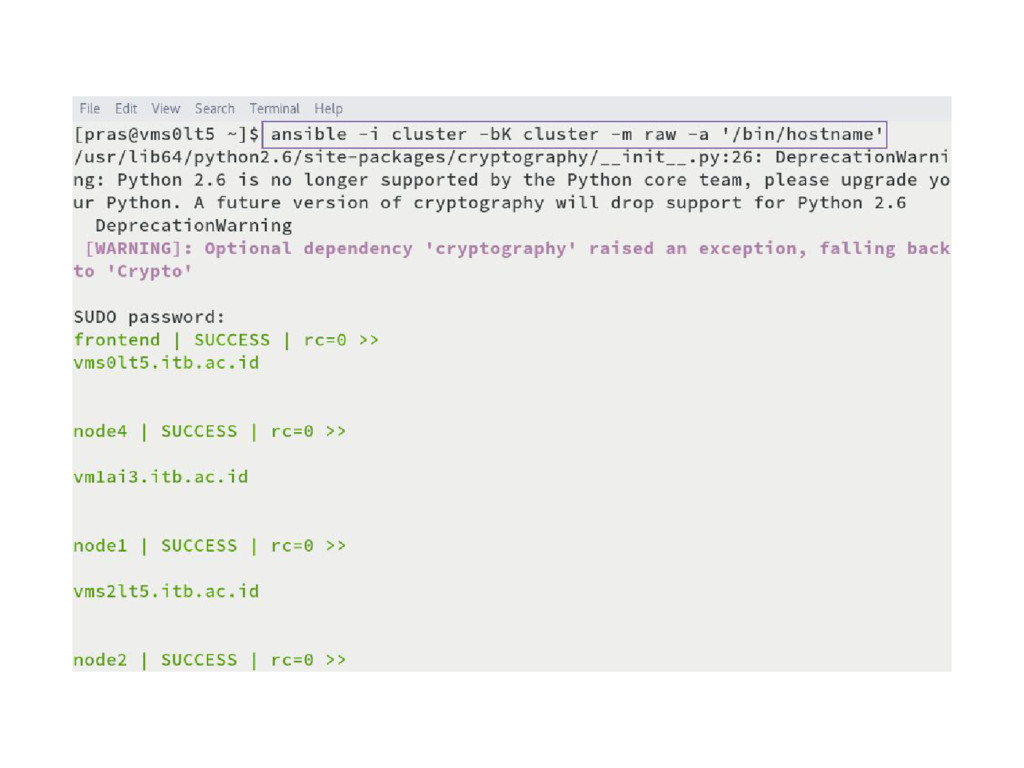Viewport: 1024px width, 768px height.
Task: Click the prompt [pras@vms0lt5 ~]$
Action: tap(167, 135)
